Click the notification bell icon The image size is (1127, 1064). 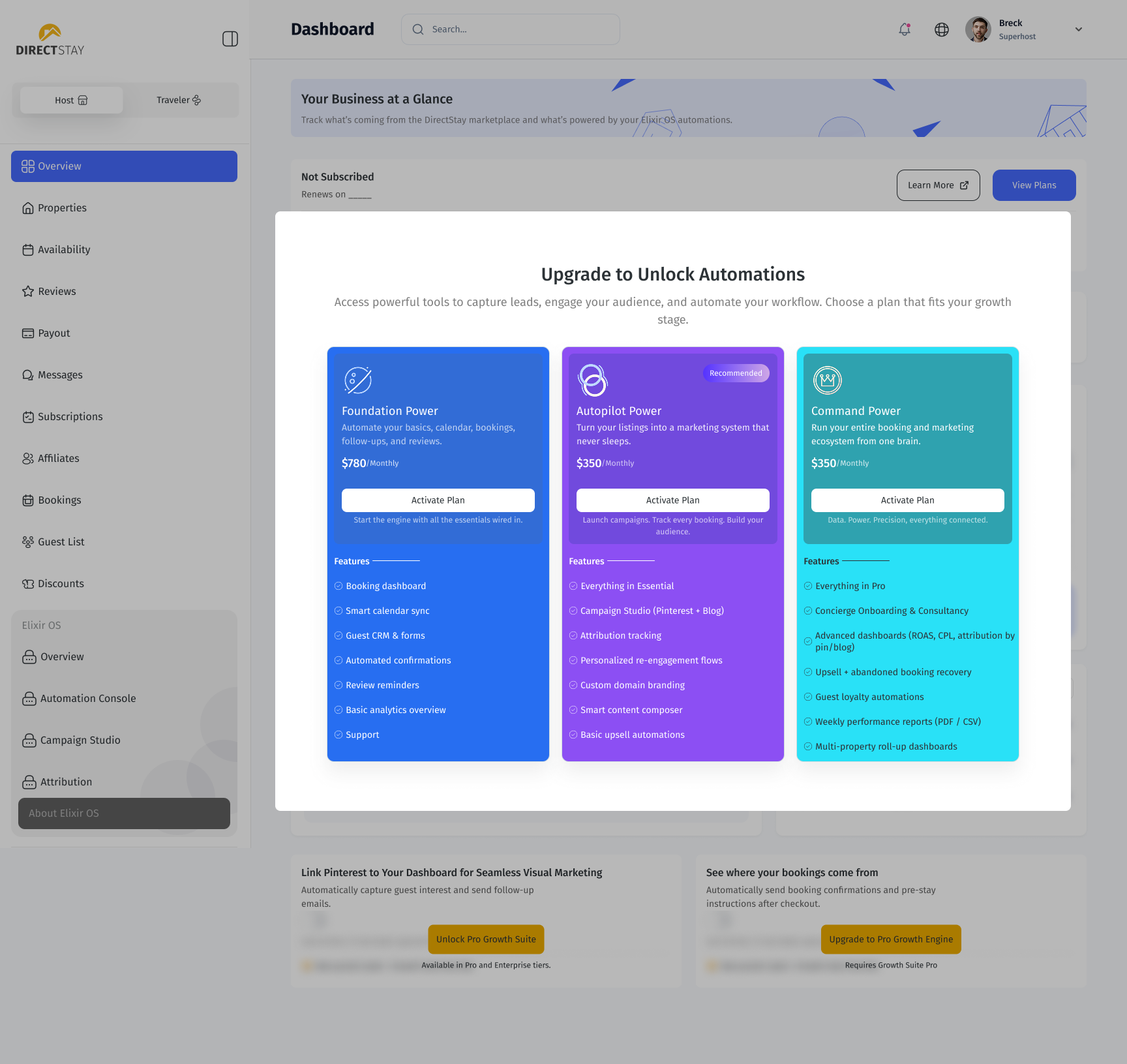click(904, 29)
